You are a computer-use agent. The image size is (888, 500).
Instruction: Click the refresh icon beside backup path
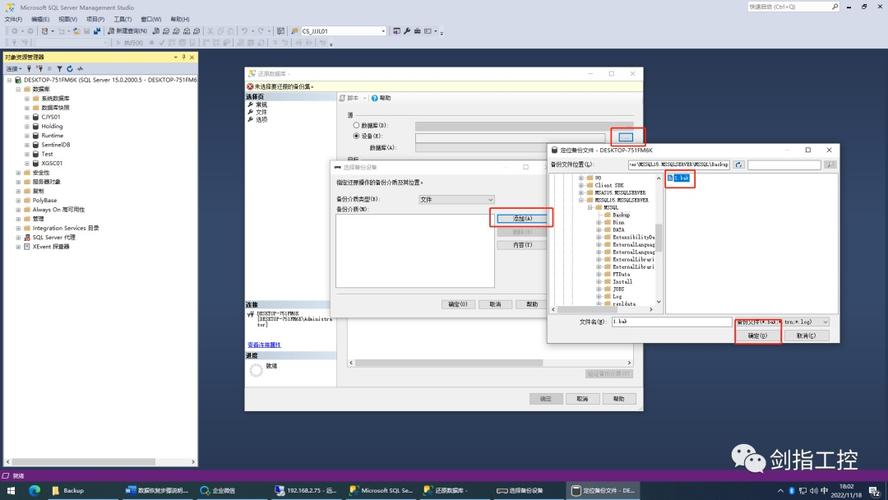coord(740,165)
